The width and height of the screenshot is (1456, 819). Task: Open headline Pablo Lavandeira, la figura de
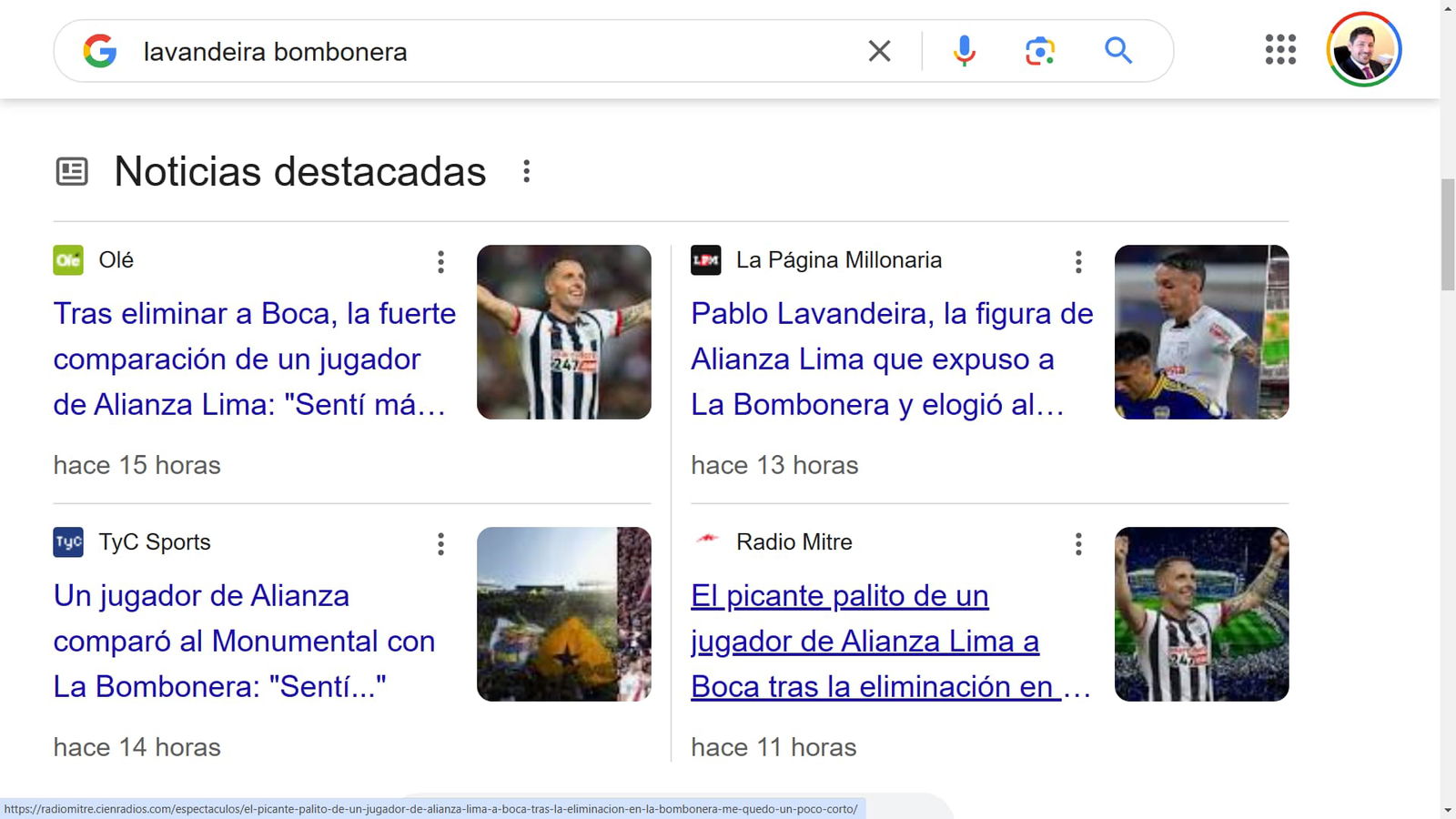(892, 359)
